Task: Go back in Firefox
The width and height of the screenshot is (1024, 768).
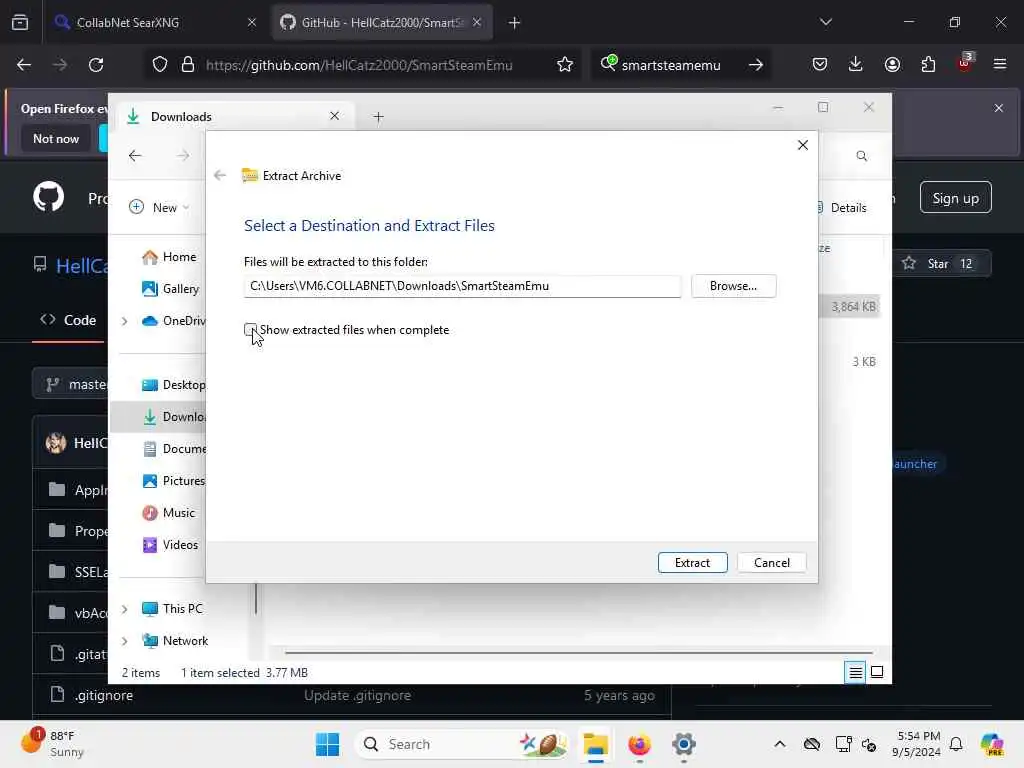Action: (24, 65)
